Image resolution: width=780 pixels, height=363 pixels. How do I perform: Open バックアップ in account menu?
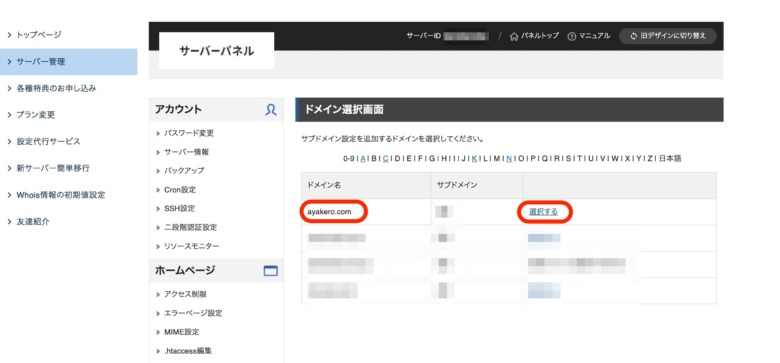pyautogui.click(x=184, y=171)
